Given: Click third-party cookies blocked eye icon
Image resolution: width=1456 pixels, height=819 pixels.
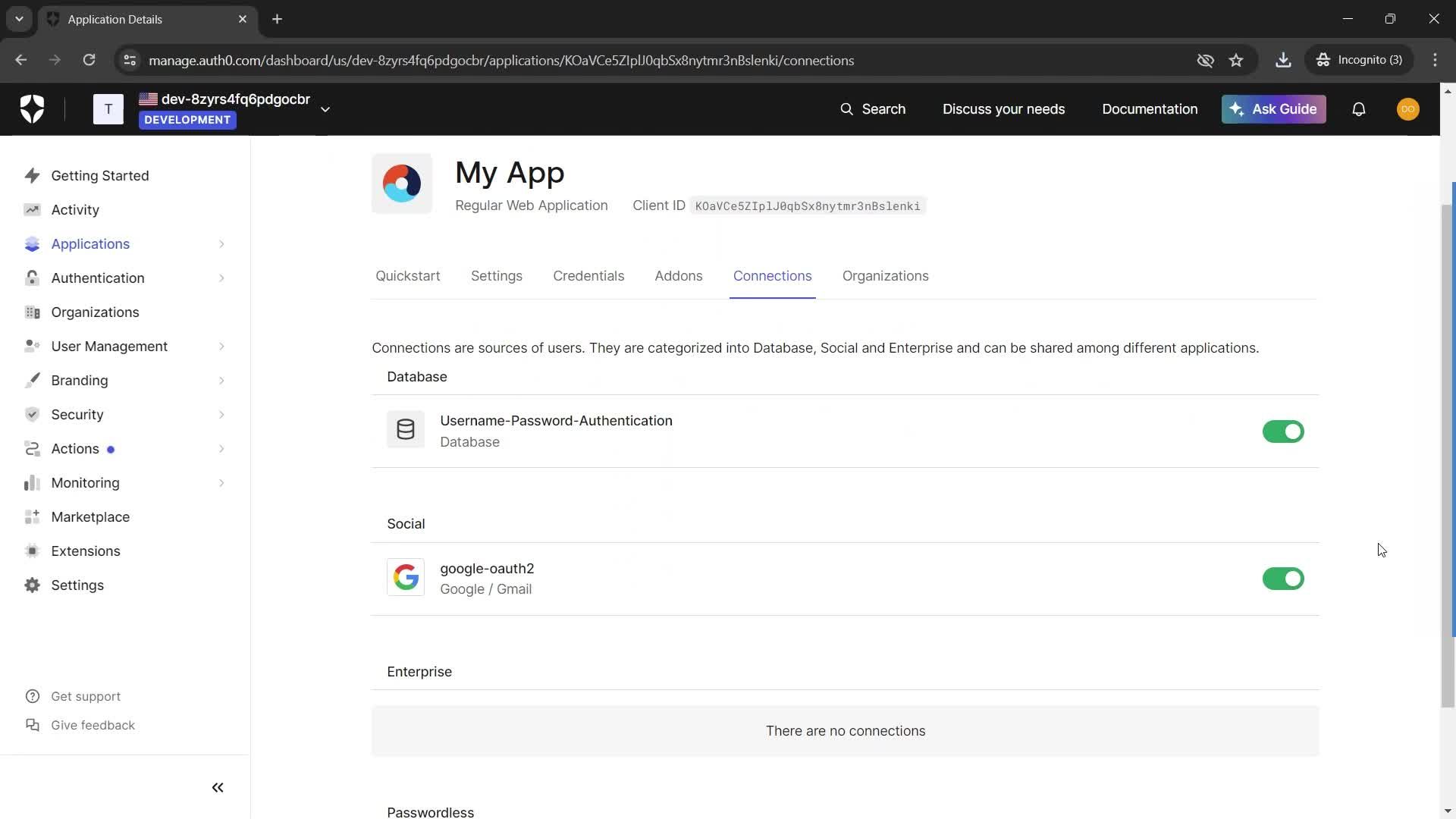Looking at the screenshot, I should click(x=1205, y=61).
